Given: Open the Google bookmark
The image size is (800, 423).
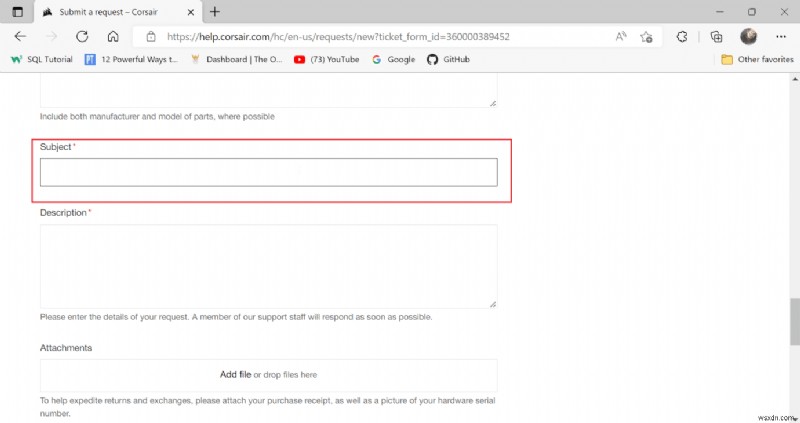Looking at the screenshot, I should (393, 59).
